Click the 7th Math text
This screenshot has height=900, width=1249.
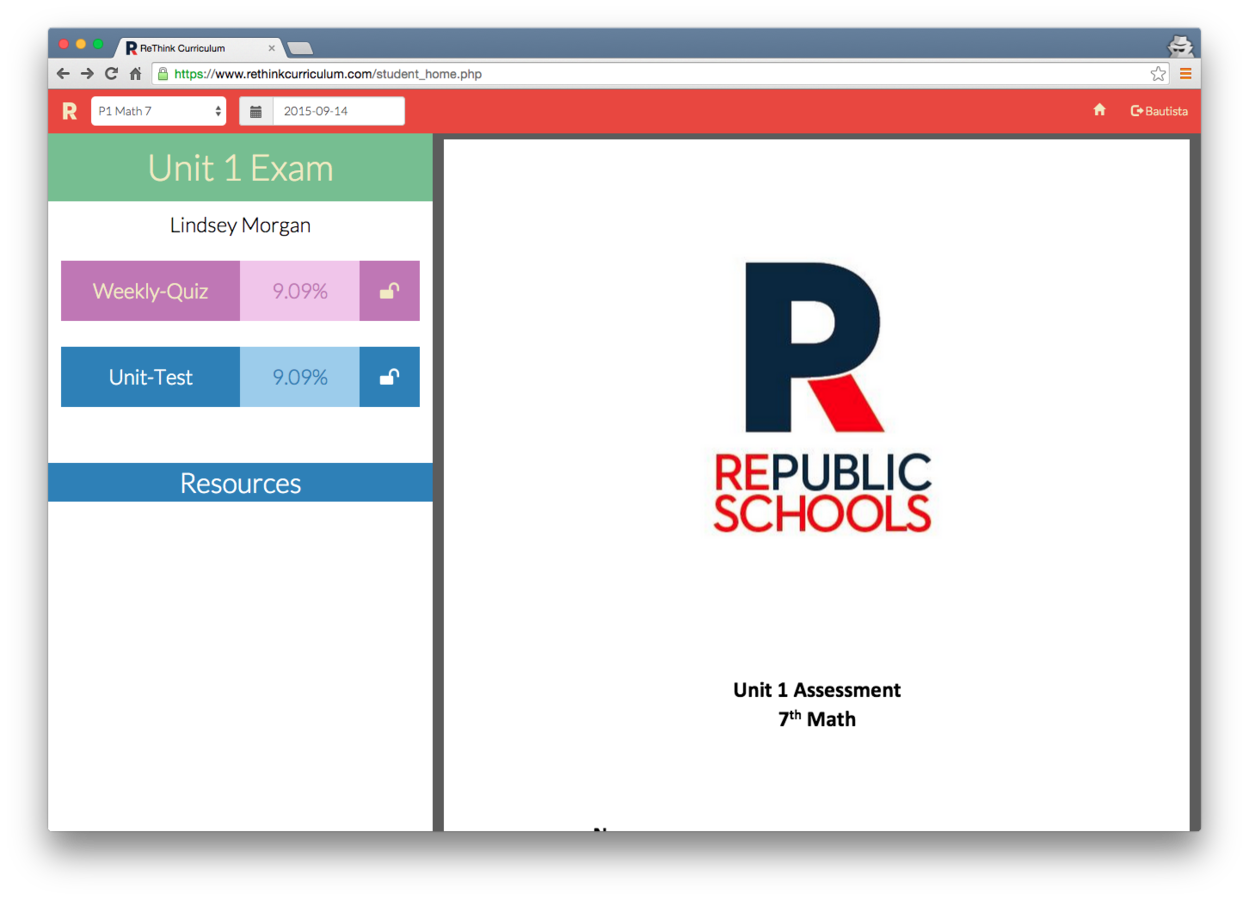(x=817, y=719)
